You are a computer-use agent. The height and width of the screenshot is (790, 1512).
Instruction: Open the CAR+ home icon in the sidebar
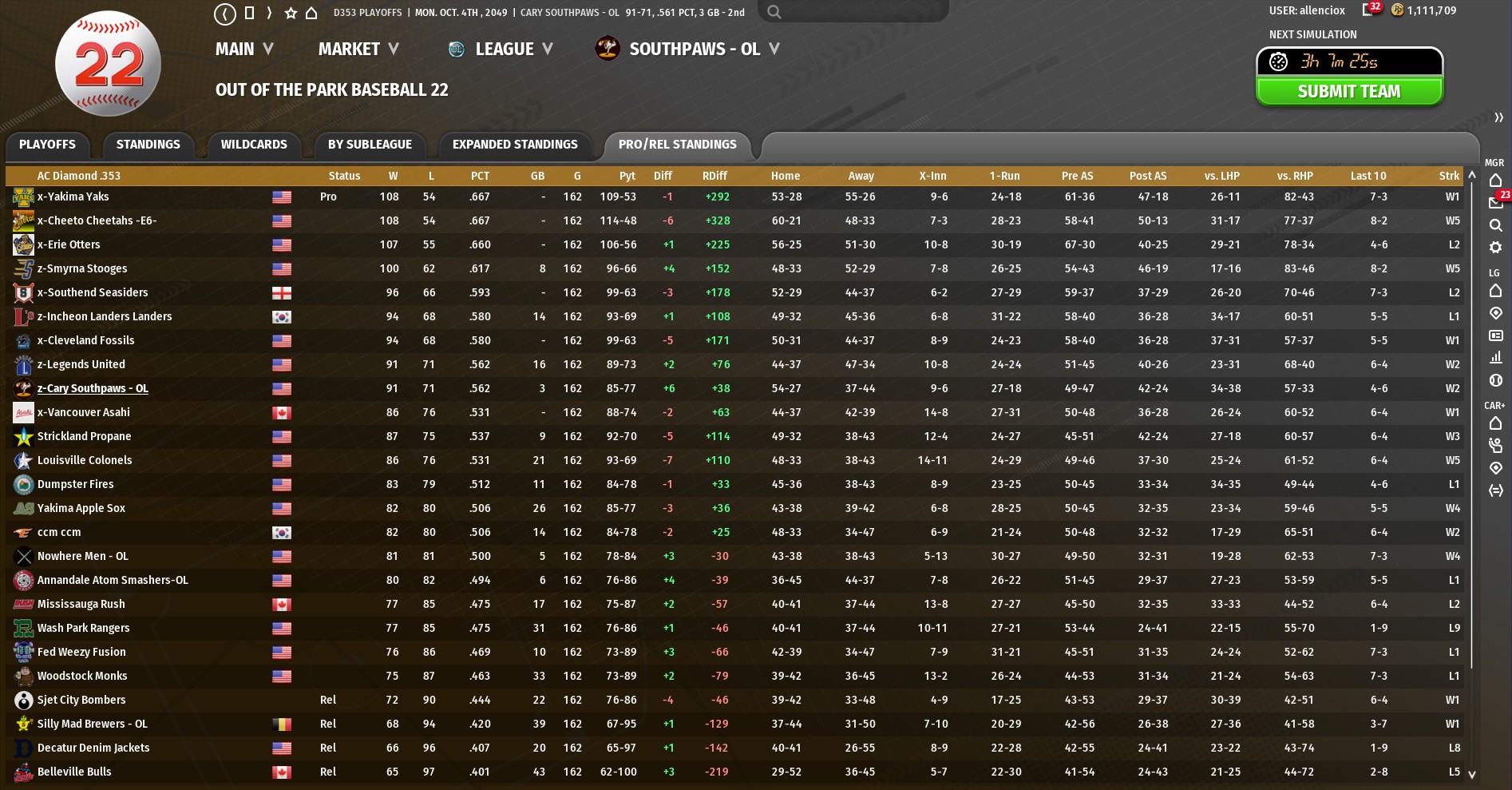click(x=1495, y=423)
